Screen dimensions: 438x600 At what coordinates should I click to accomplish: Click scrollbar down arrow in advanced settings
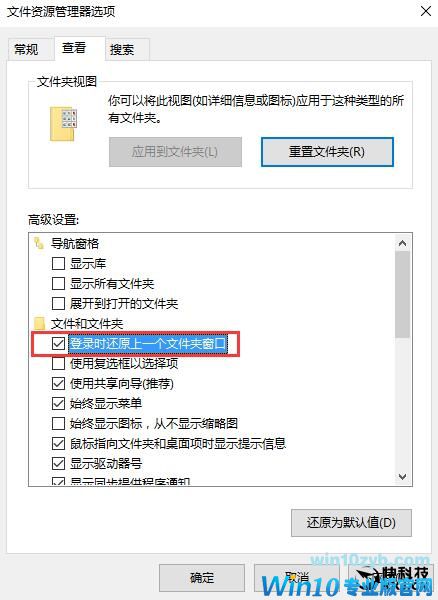pyautogui.click(x=402, y=477)
